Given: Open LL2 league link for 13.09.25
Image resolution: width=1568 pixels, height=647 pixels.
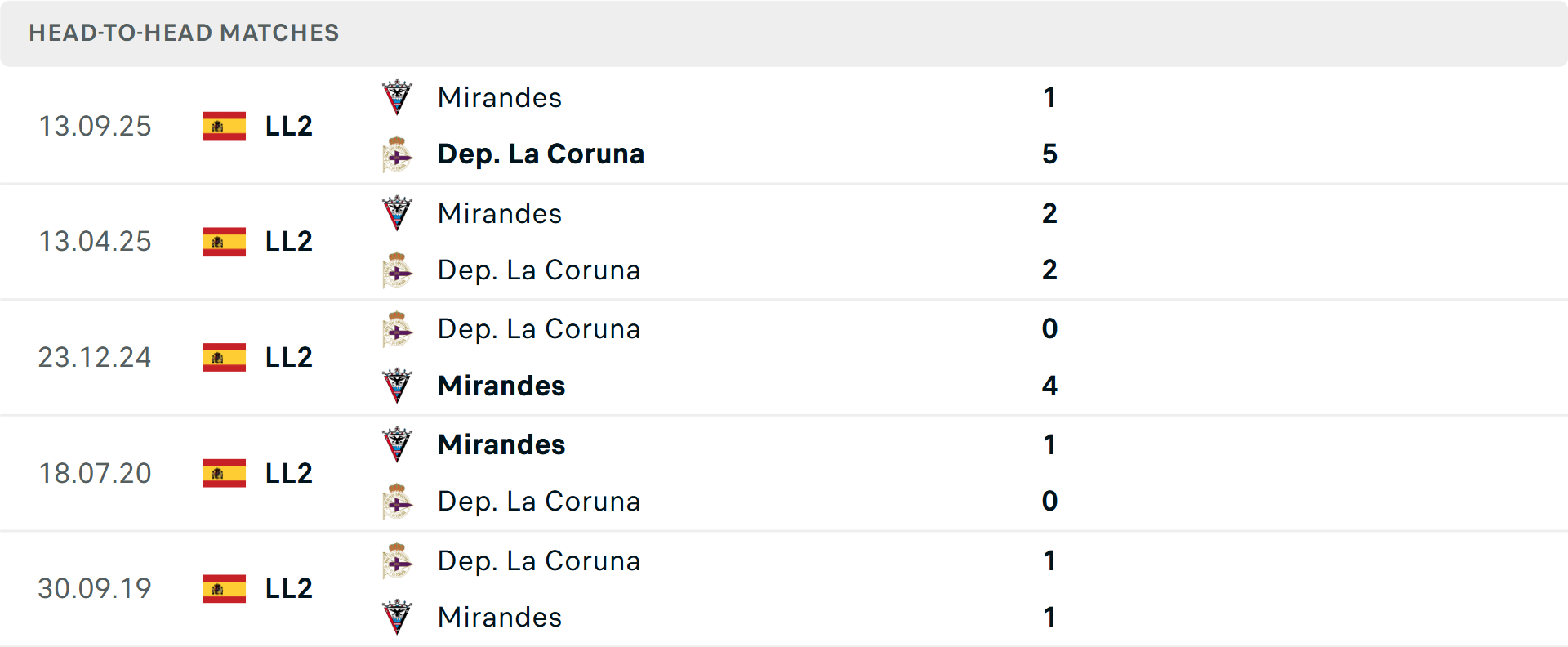Looking at the screenshot, I should point(289,126).
